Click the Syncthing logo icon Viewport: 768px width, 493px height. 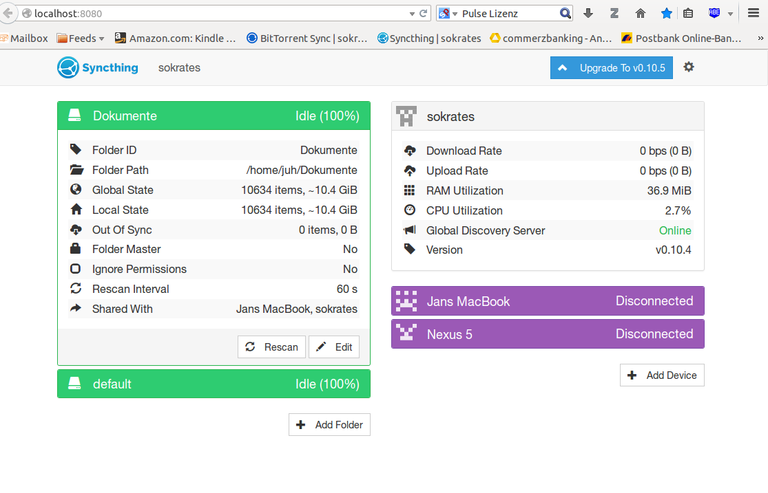click(x=68, y=68)
